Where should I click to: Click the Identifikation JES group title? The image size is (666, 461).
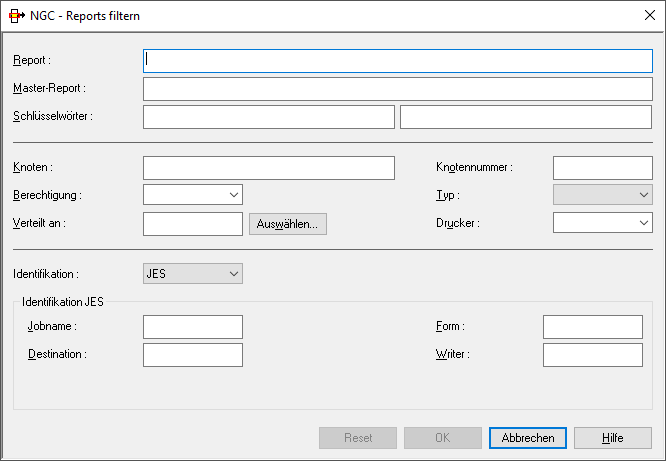[63, 302]
